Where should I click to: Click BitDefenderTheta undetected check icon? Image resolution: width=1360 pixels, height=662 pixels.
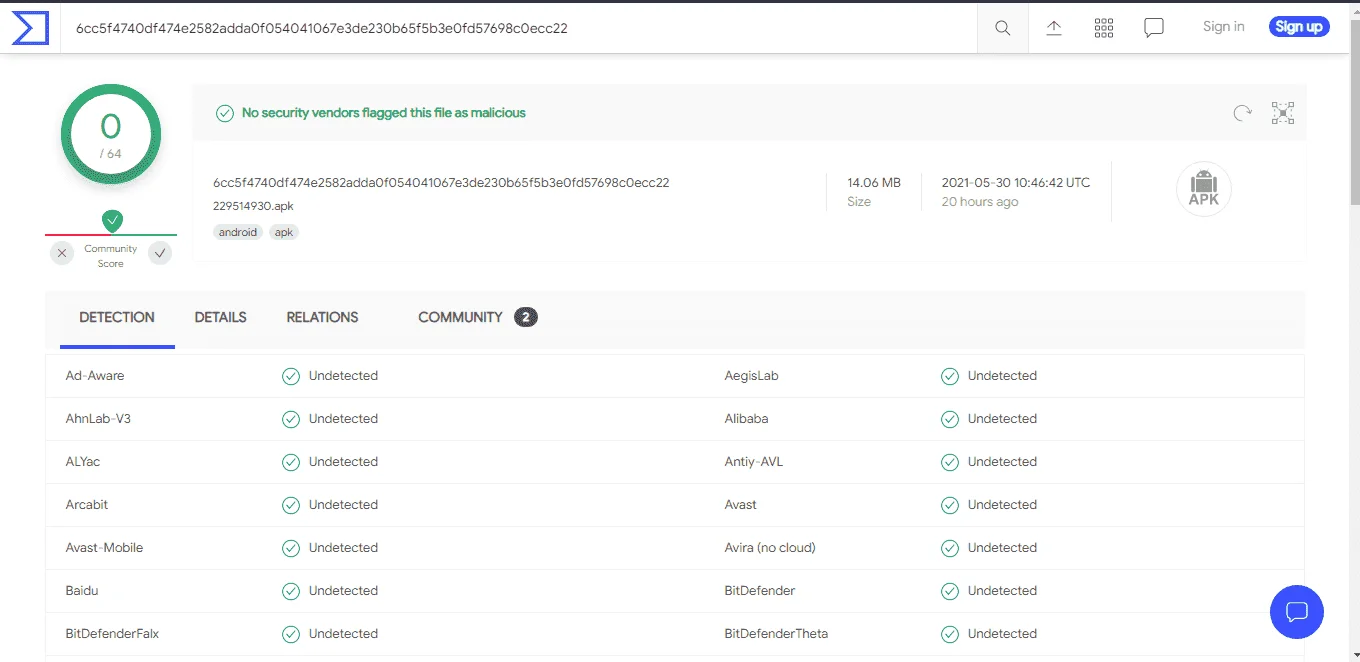950,634
